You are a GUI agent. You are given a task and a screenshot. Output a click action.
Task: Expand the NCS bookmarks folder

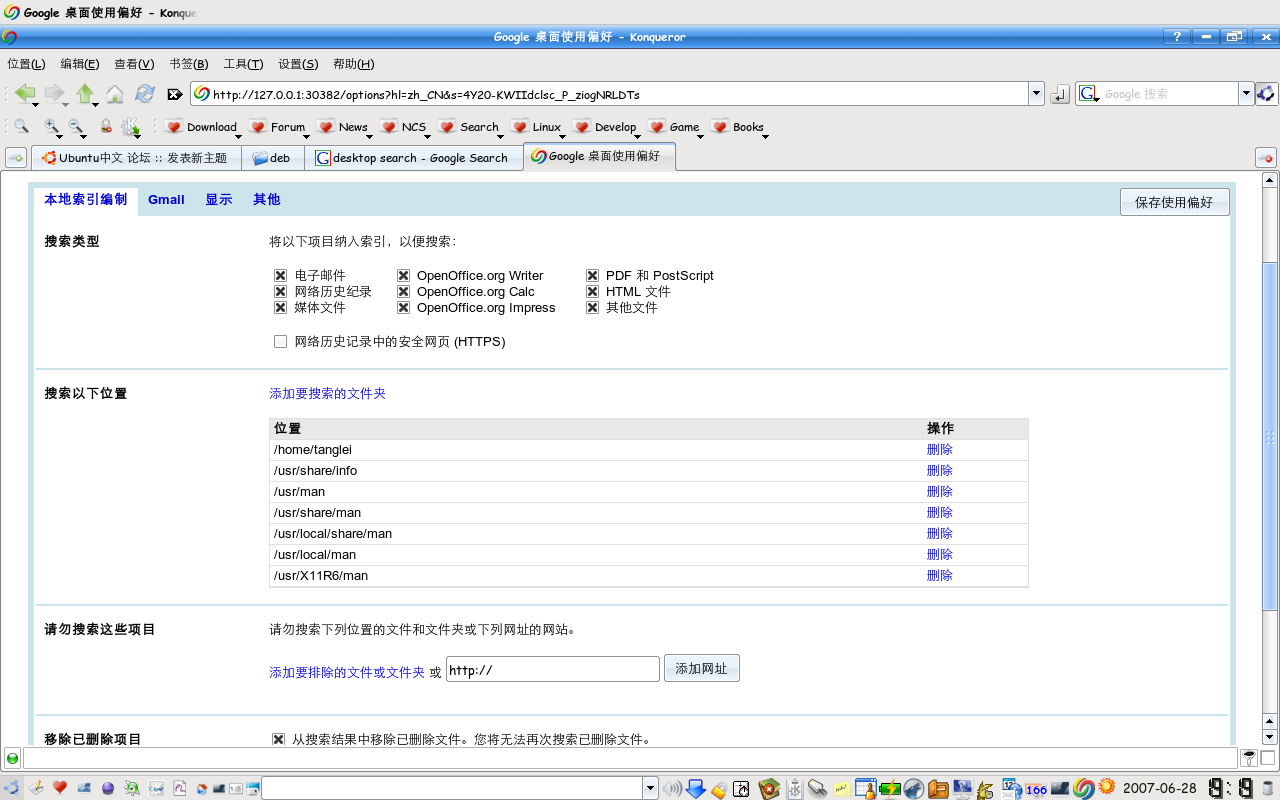click(405, 127)
